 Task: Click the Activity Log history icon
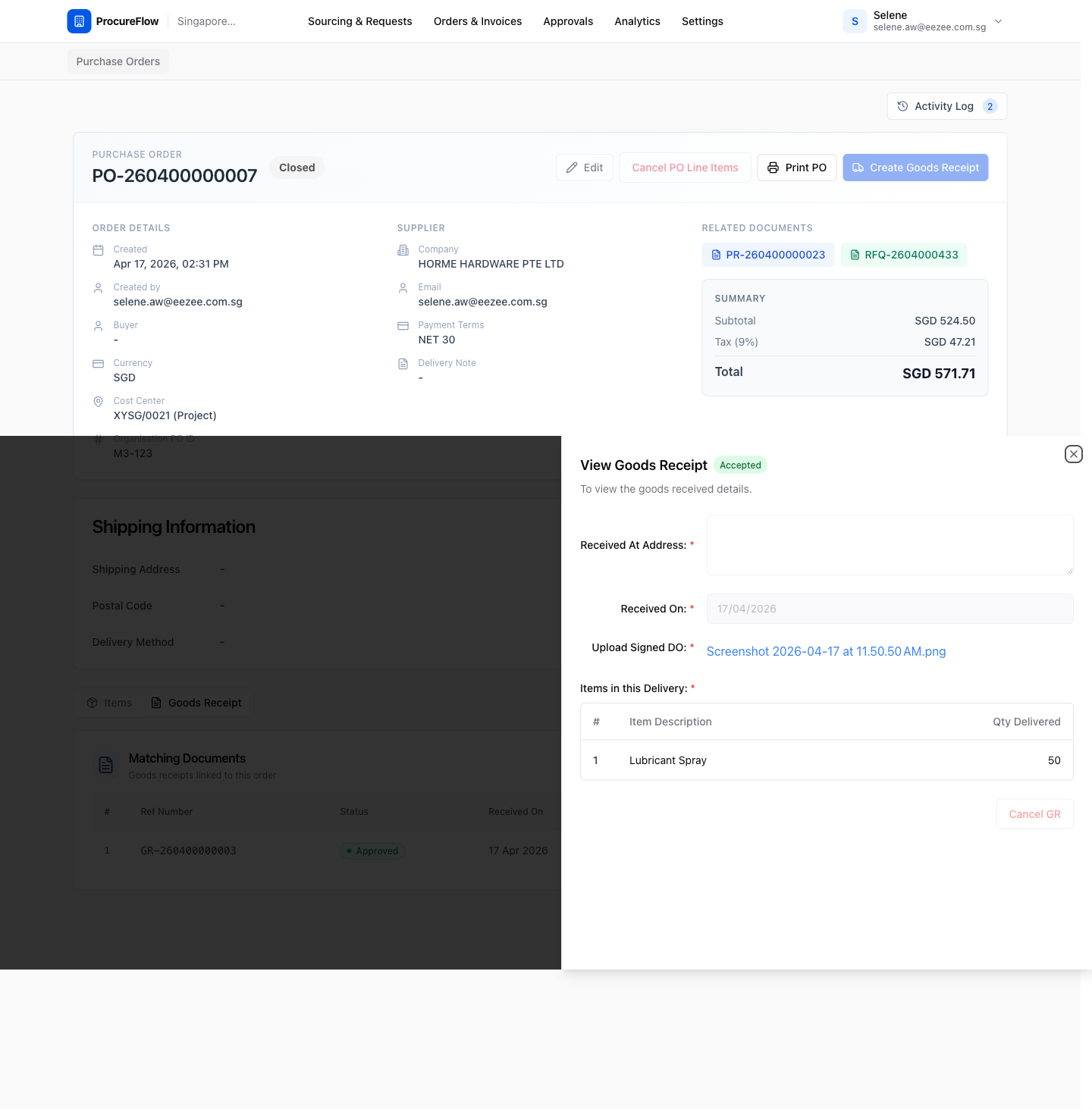(902, 106)
